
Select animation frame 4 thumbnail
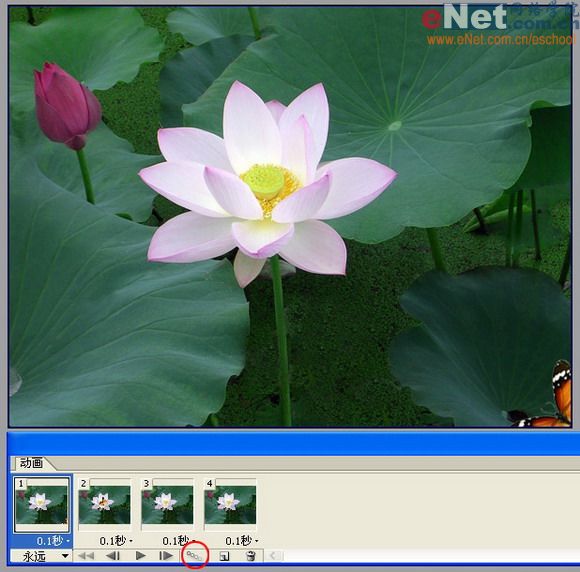(x=230, y=505)
